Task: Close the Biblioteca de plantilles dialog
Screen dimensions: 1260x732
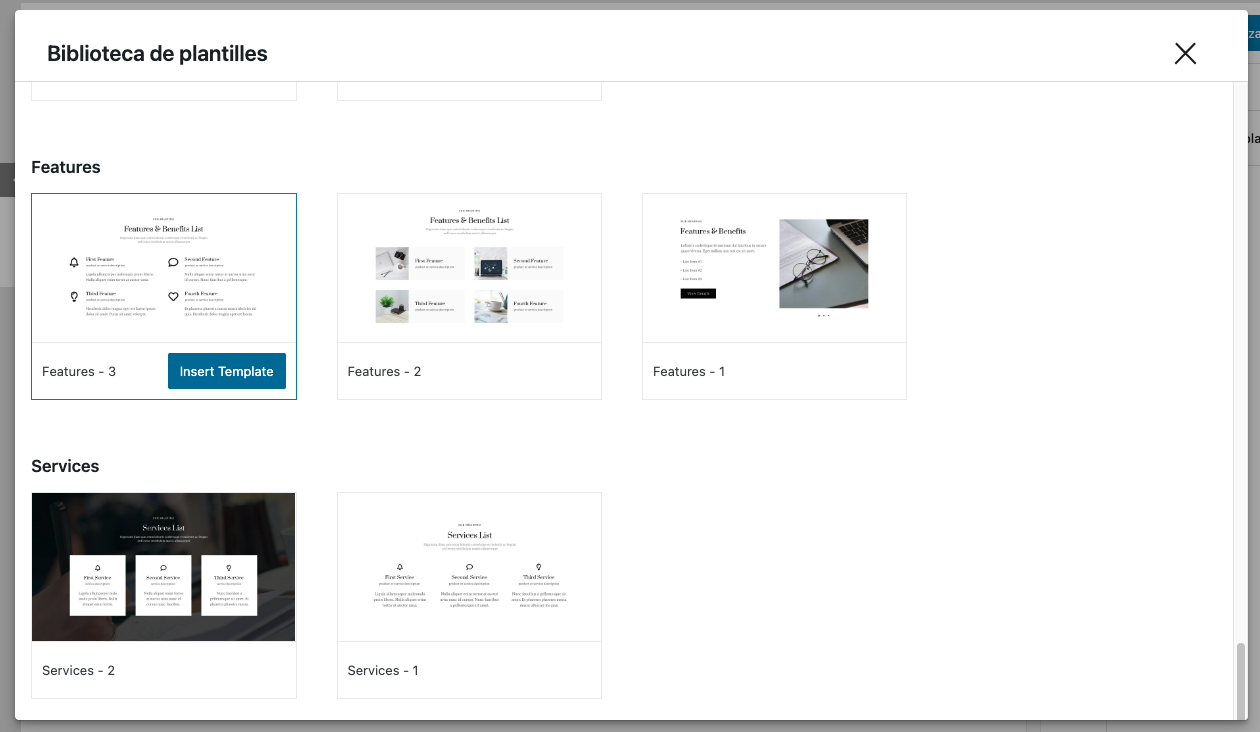Action: (1185, 54)
